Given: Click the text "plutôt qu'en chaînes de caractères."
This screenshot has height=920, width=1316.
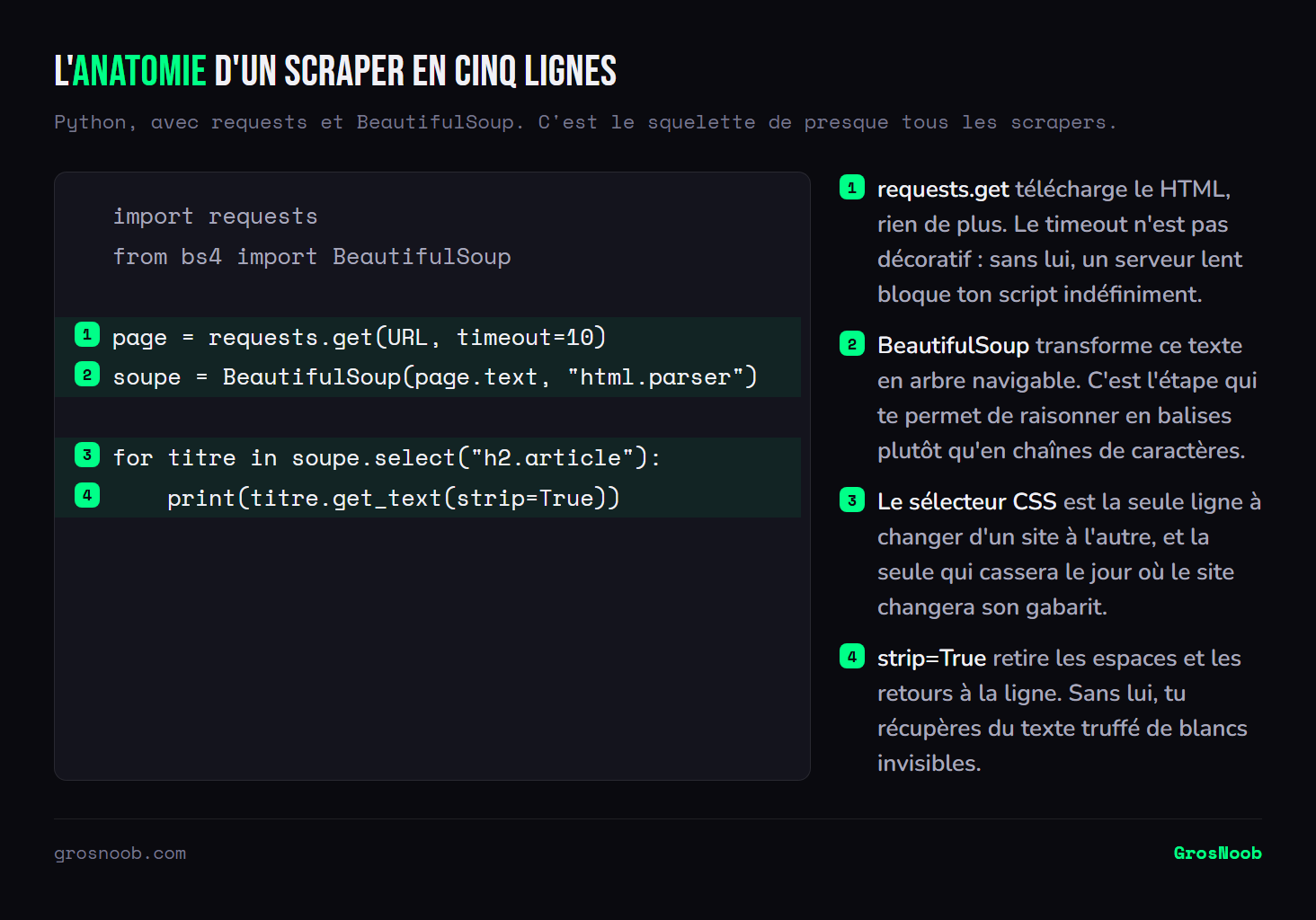Looking at the screenshot, I should point(1062,451).
